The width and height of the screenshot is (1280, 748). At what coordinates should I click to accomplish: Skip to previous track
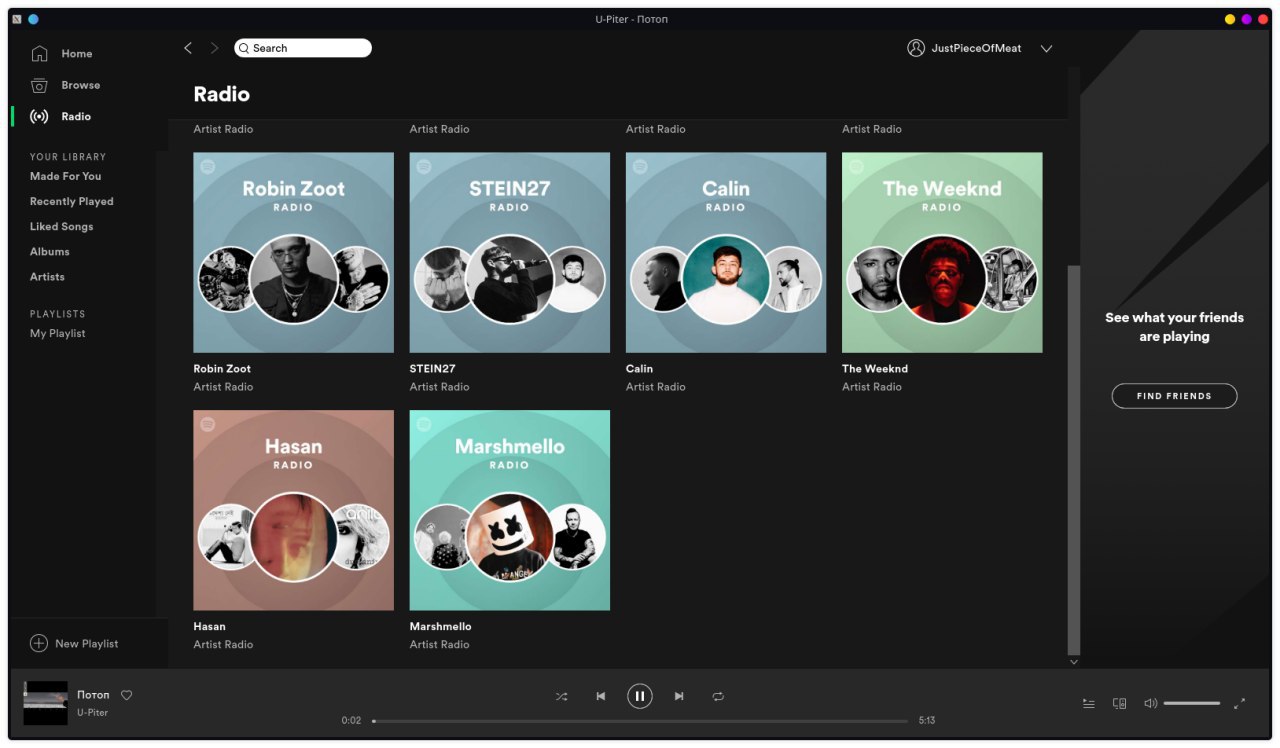click(600, 696)
